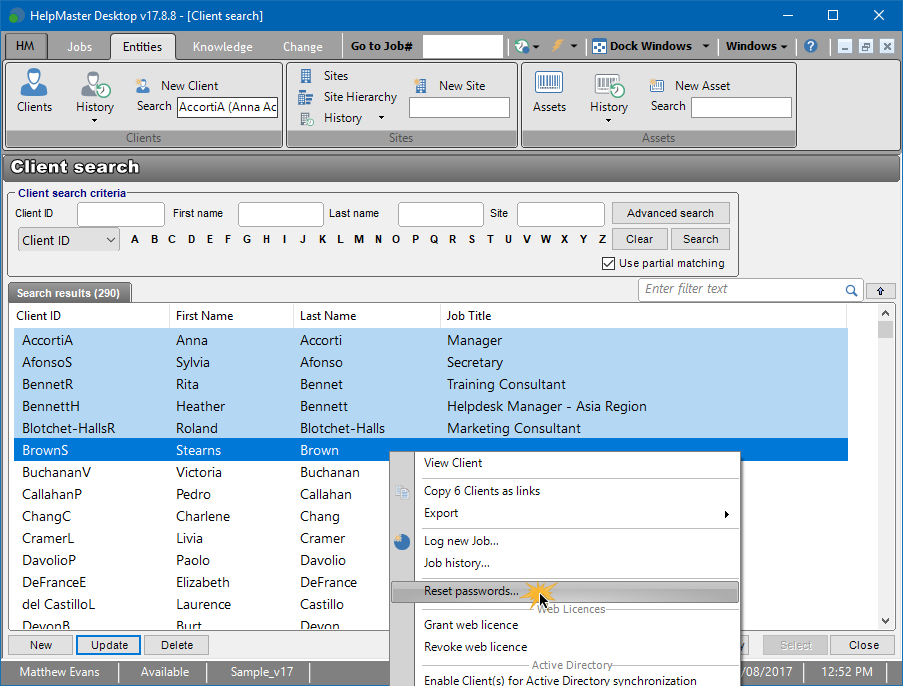Expand the clock icon dropdown arrow
Image resolution: width=903 pixels, height=686 pixels.
[x=536, y=46]
